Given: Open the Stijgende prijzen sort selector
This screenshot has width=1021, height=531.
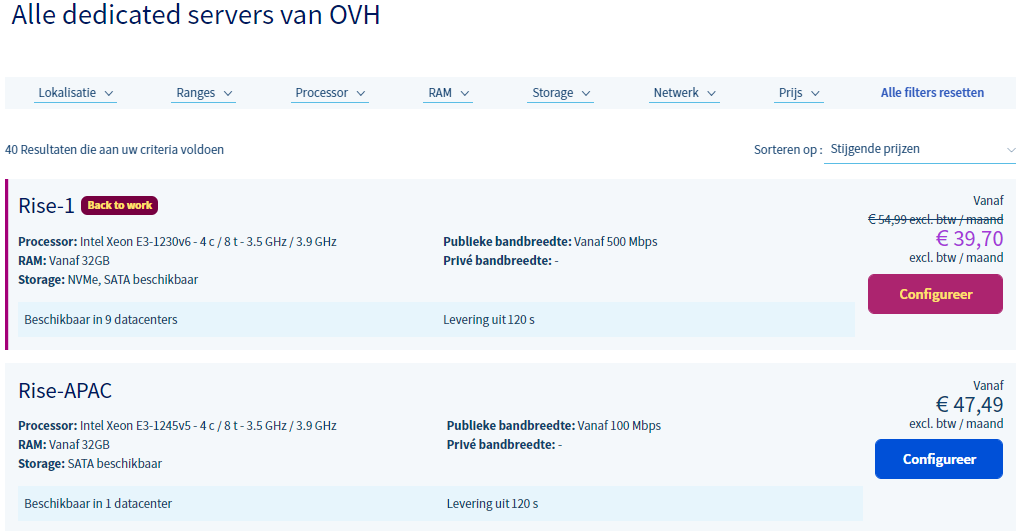Looking at the screenshot, I should (919, 149).
